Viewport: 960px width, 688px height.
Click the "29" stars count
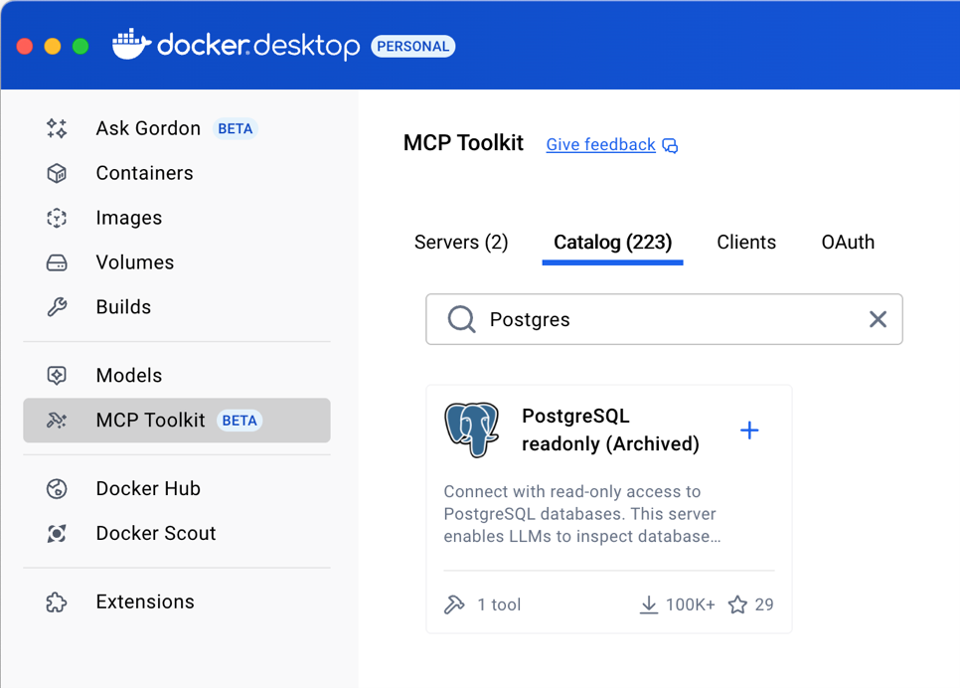tap(764, 605)
